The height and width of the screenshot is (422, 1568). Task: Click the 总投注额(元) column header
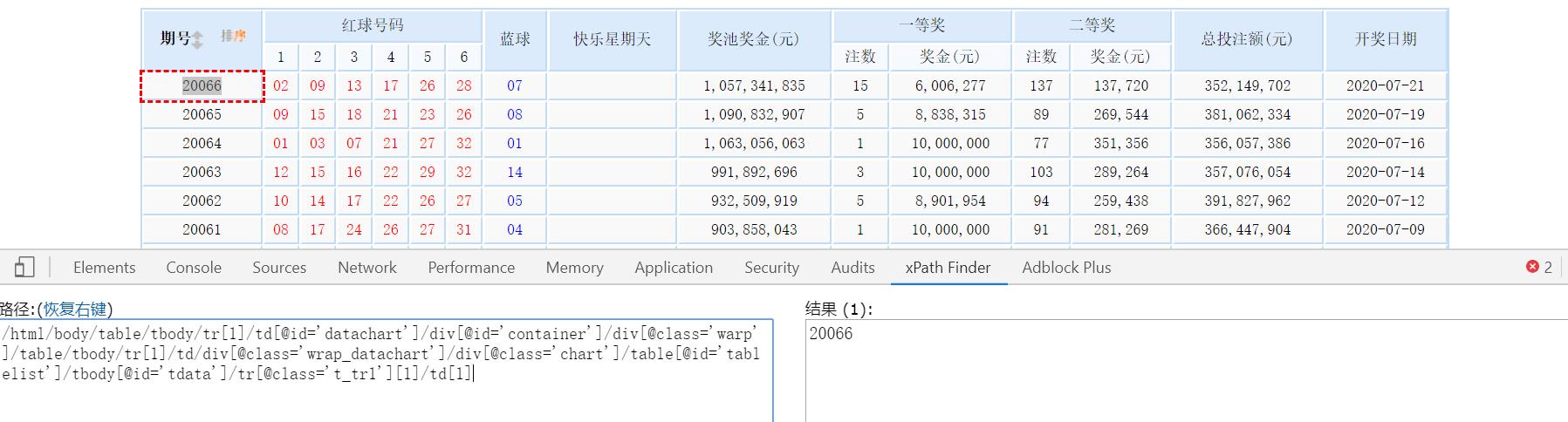point(1247,39)
